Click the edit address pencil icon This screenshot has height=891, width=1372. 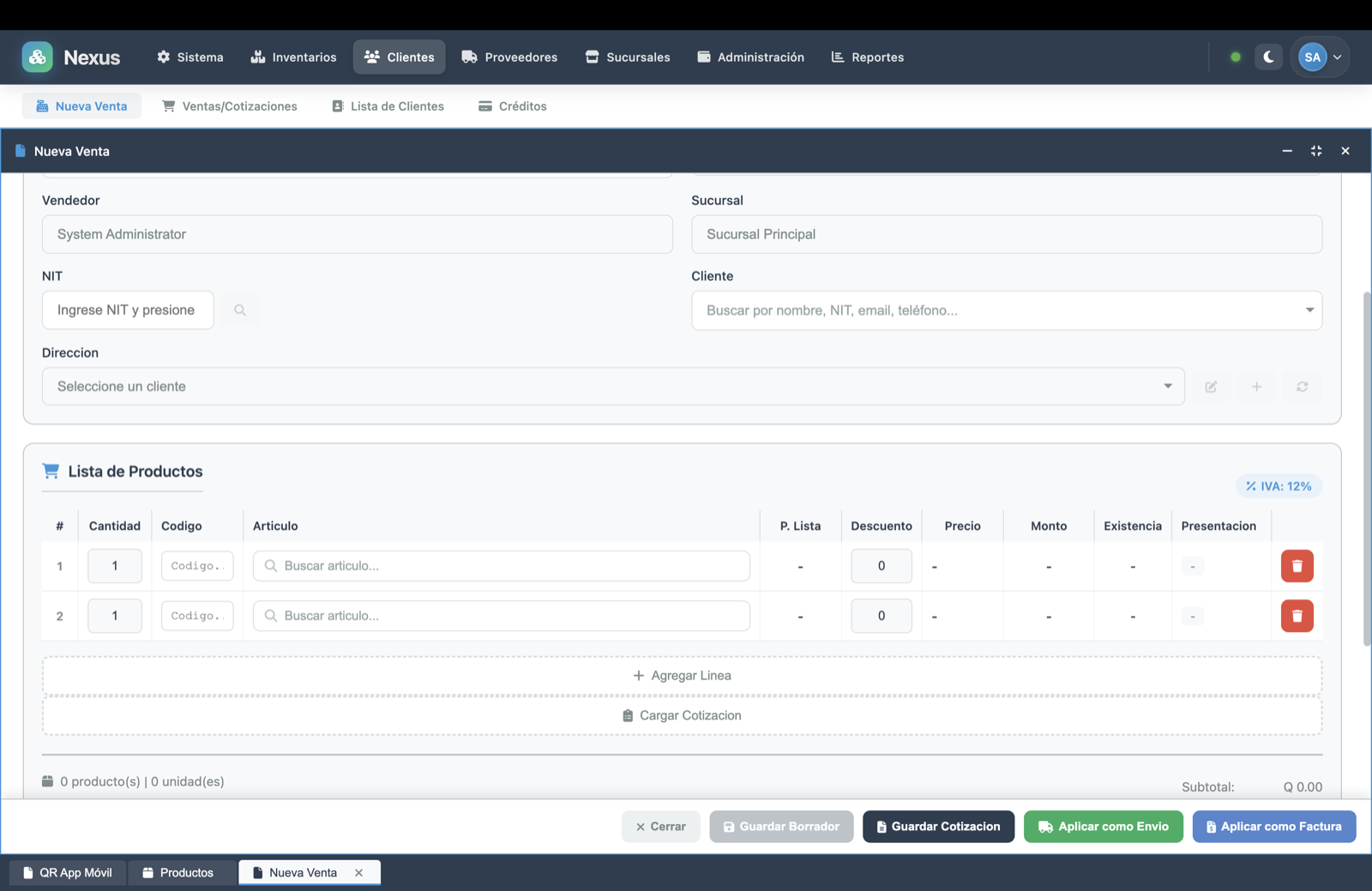click(x=1211, y=387)
